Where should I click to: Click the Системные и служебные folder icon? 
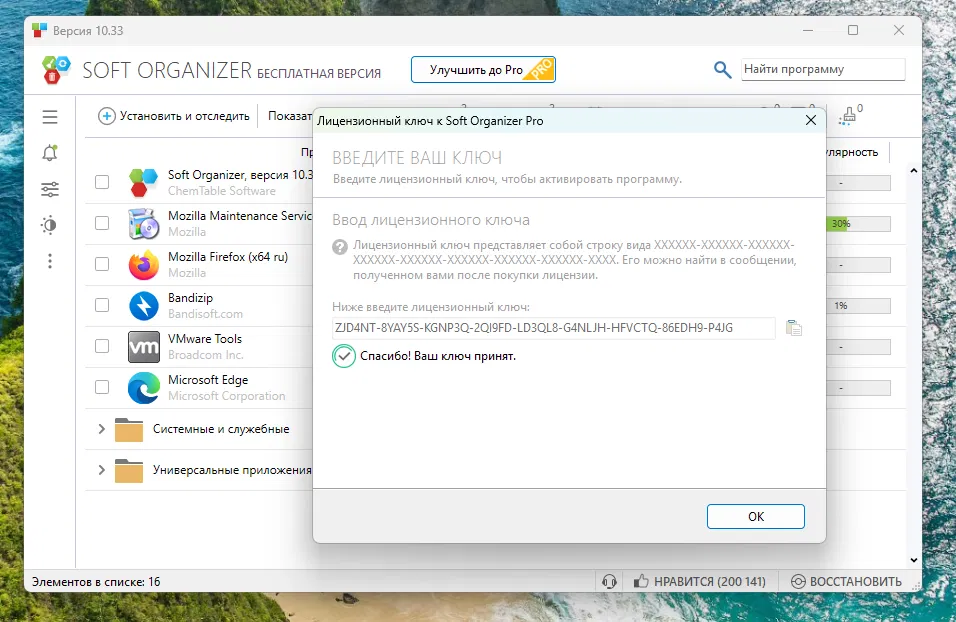coord(129,429)
